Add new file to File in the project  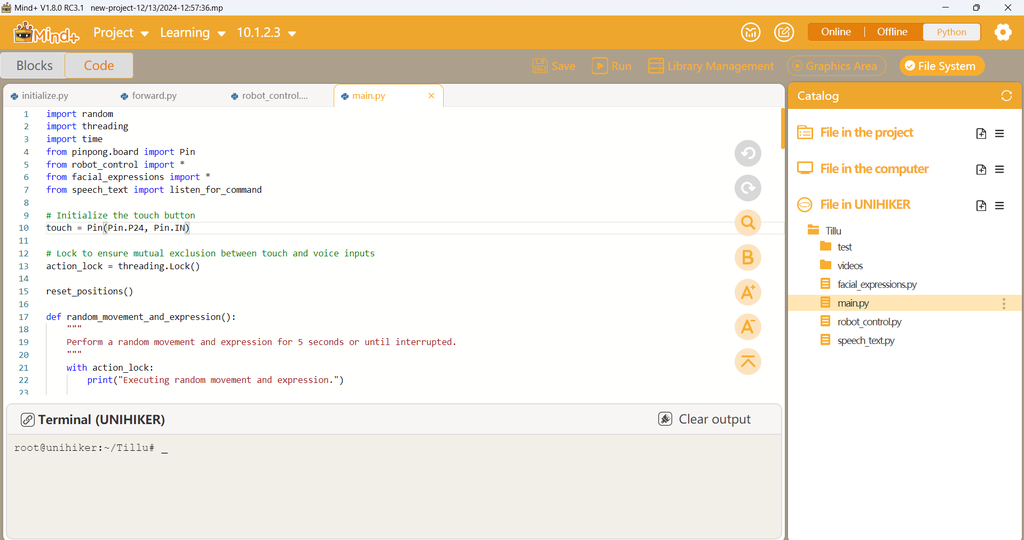(x=981, y=133)
